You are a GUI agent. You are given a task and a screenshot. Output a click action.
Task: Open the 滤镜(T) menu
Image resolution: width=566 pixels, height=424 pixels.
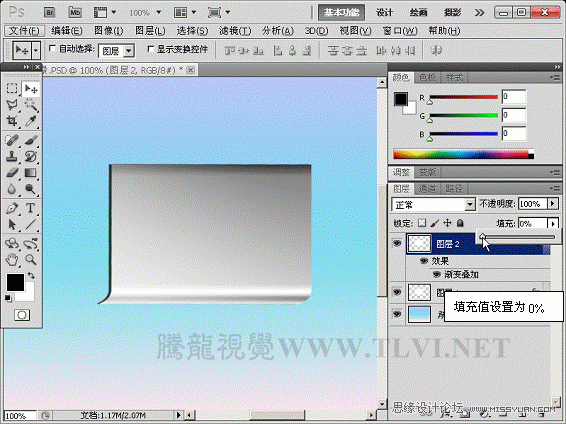tap(235, 31)
